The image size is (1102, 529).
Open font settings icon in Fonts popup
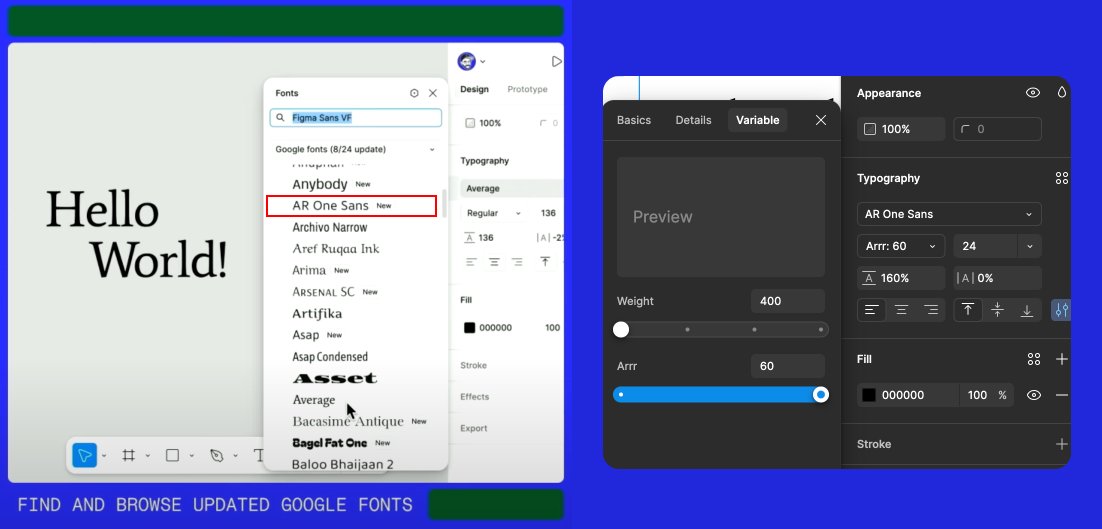coord(414,93)
